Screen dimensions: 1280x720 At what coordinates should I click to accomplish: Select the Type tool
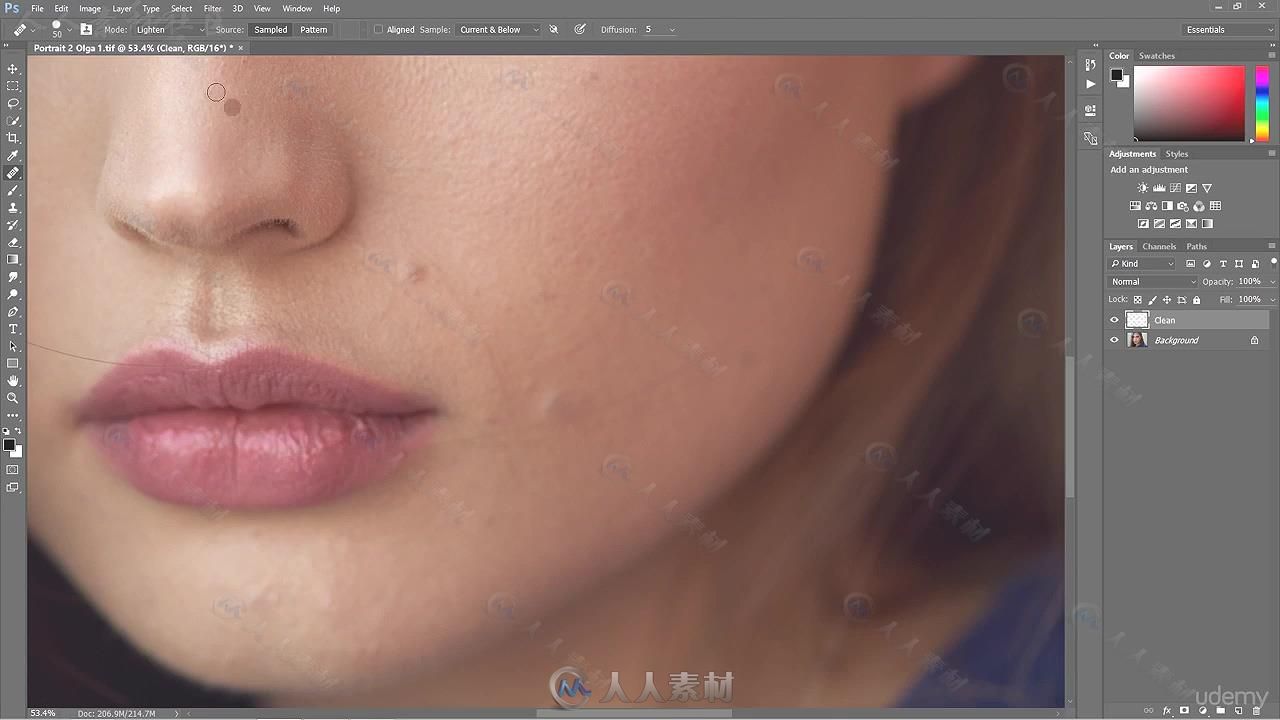(13, 329)
